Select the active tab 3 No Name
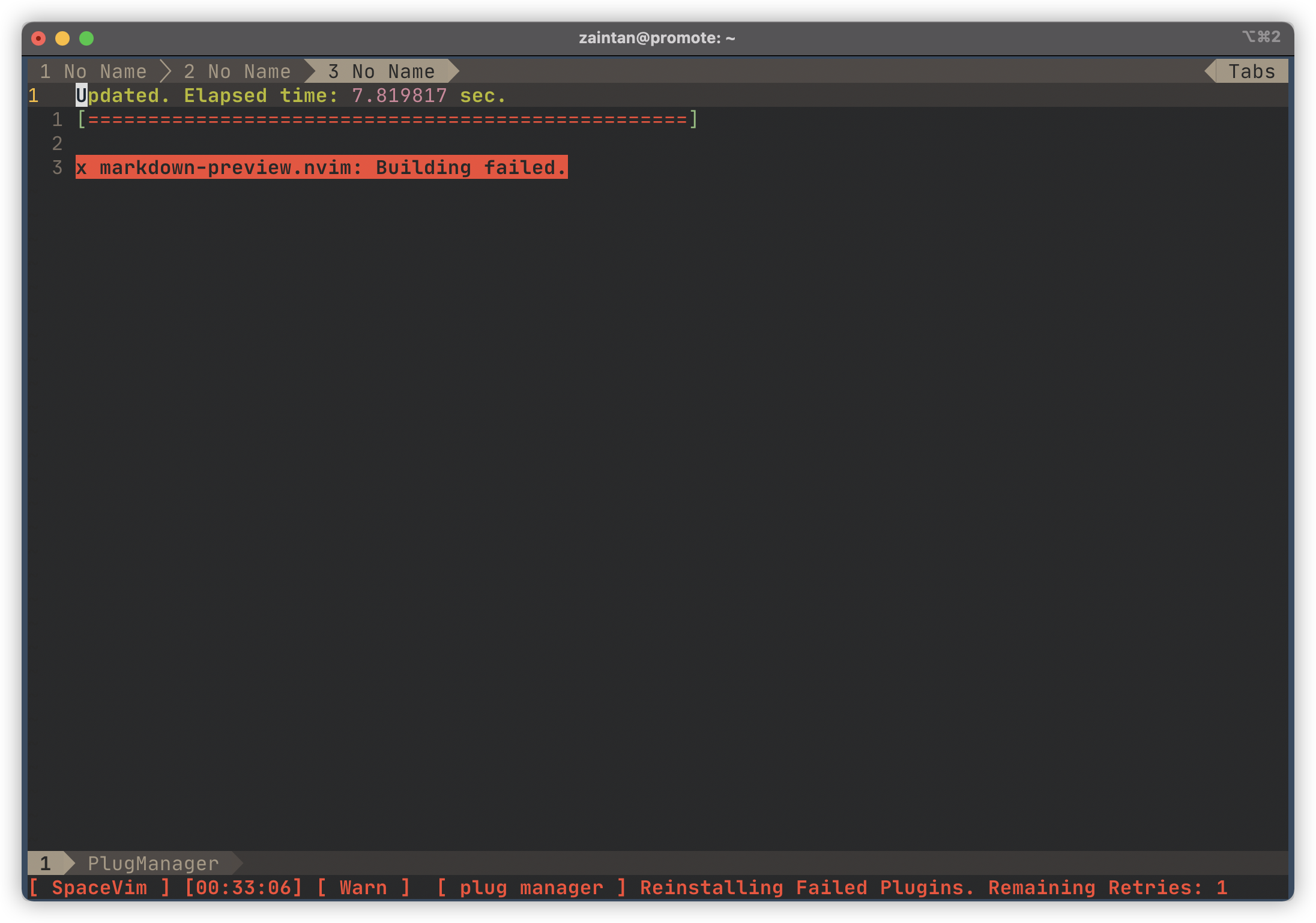This screenshot has height=923, width=1316. [x=381, y=71]
